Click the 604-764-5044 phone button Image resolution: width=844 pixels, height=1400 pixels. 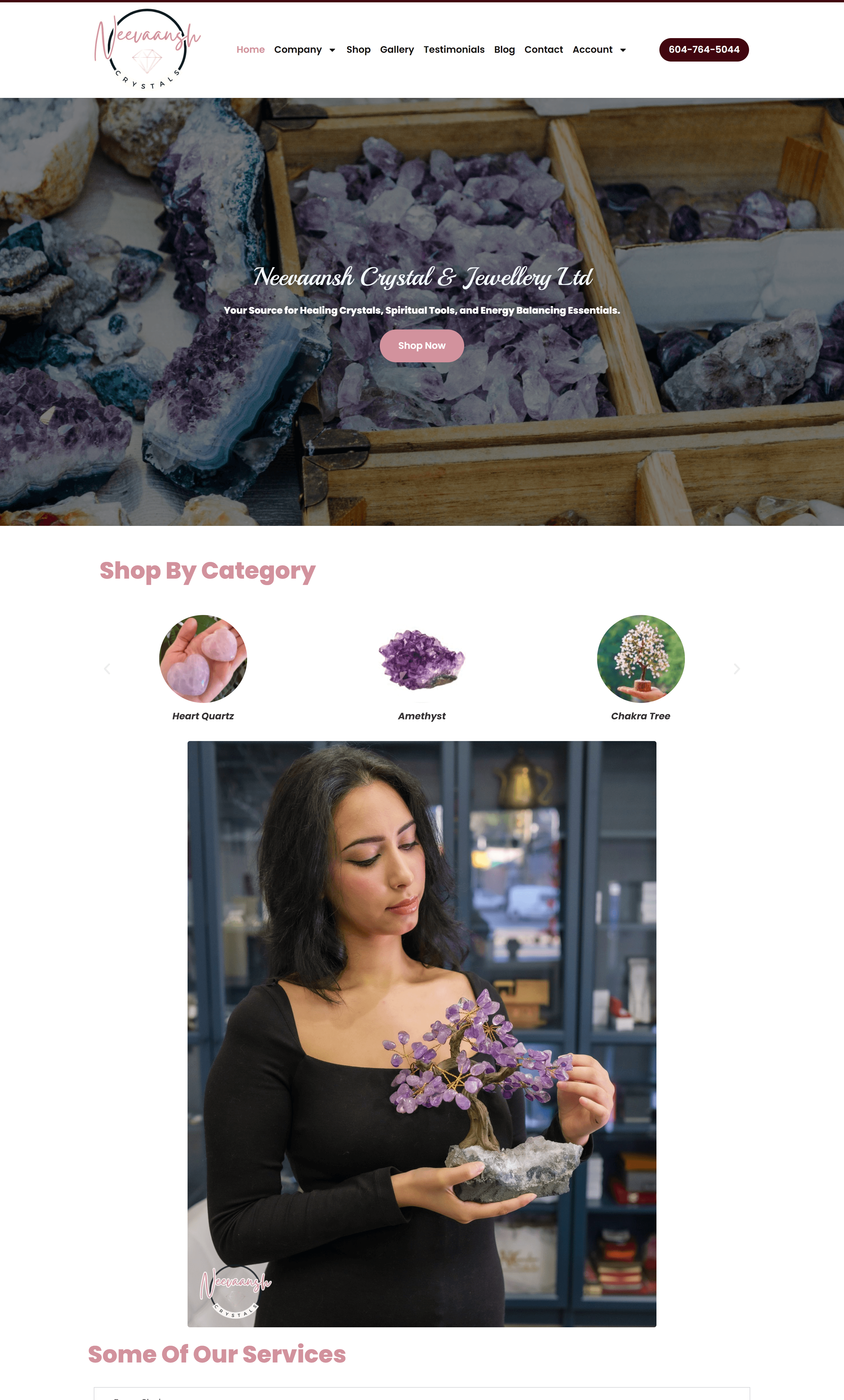click(x=704, y=50)
